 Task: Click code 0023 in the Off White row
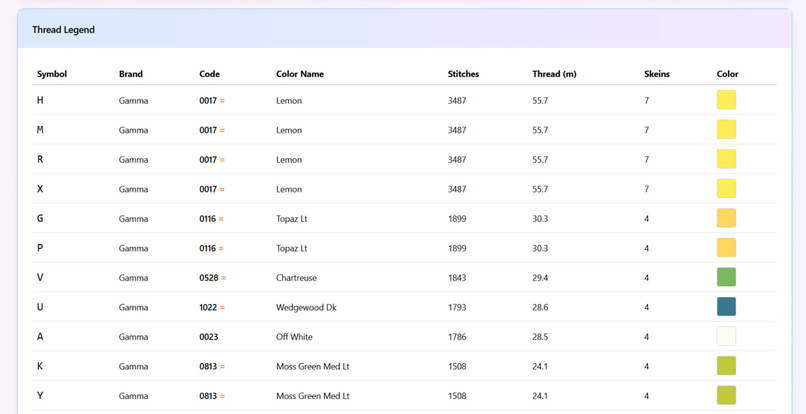click(x=209, y=337)
